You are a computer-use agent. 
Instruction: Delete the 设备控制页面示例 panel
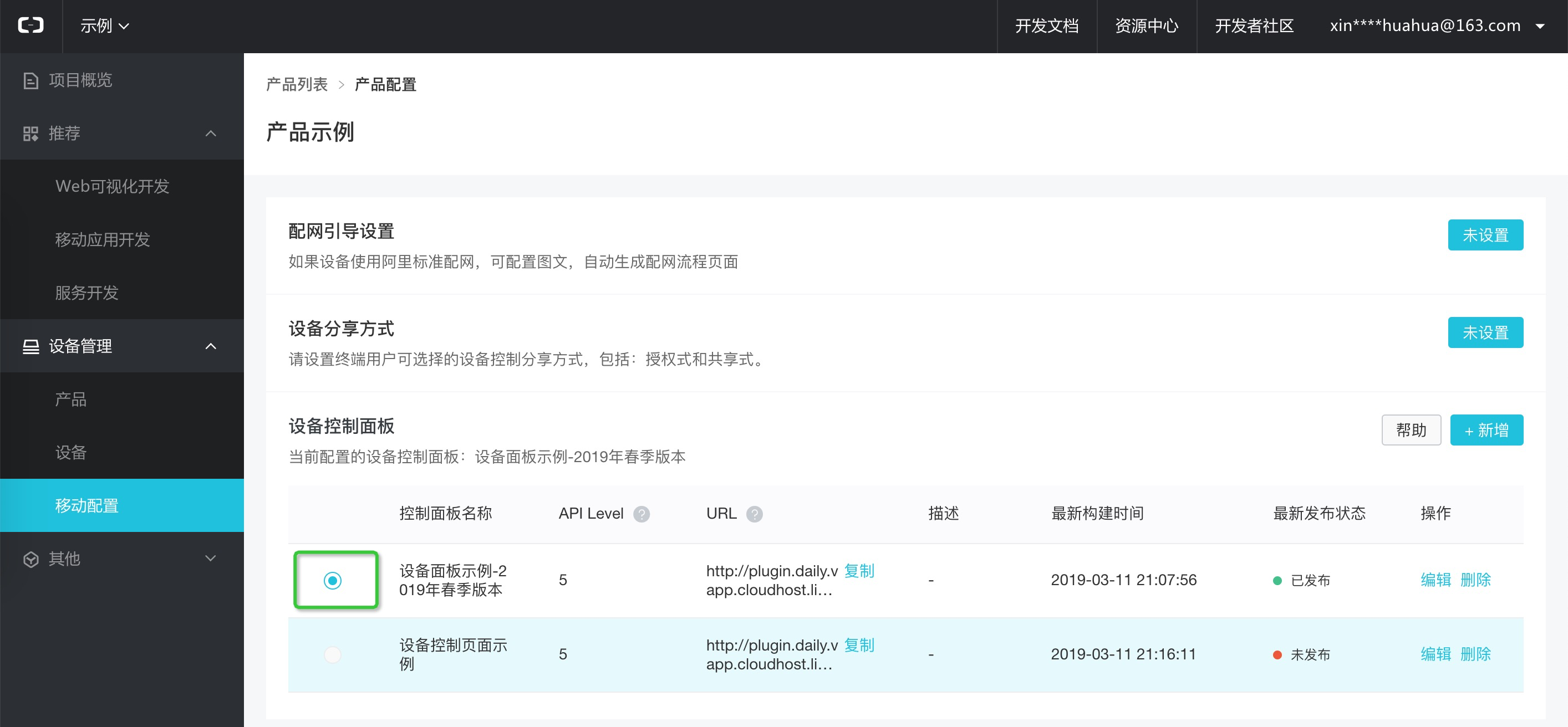pos(1475,654)
